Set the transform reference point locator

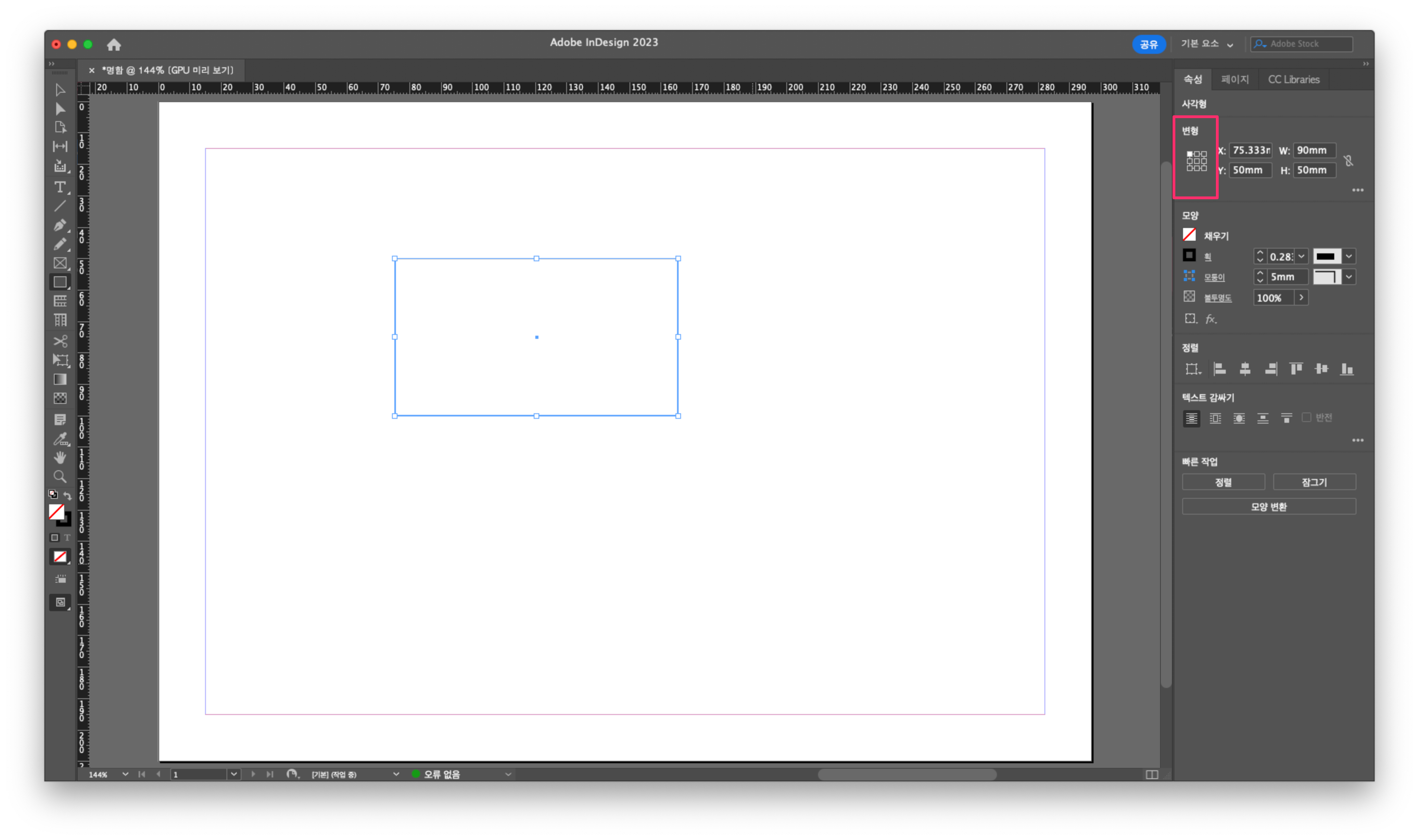1196,161
